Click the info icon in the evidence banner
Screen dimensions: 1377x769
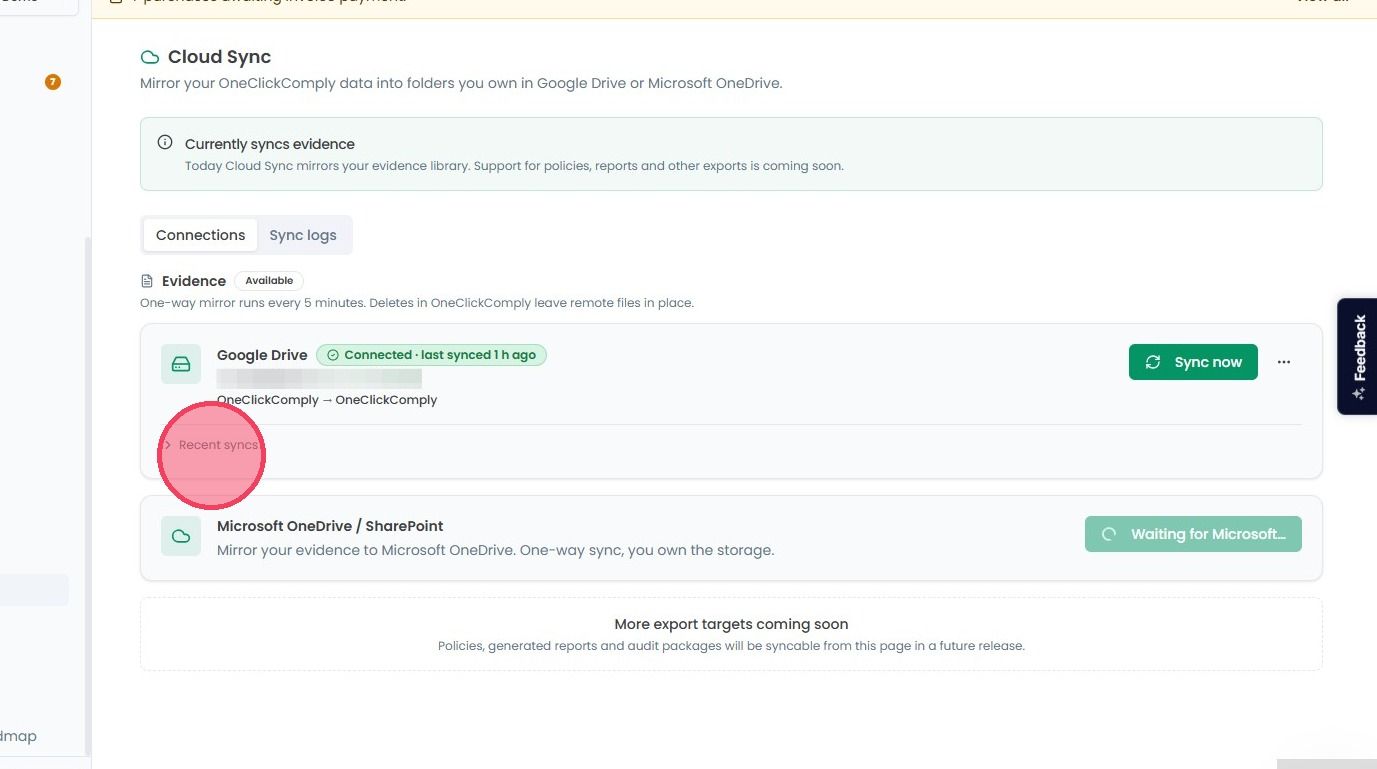click(165, 143)
